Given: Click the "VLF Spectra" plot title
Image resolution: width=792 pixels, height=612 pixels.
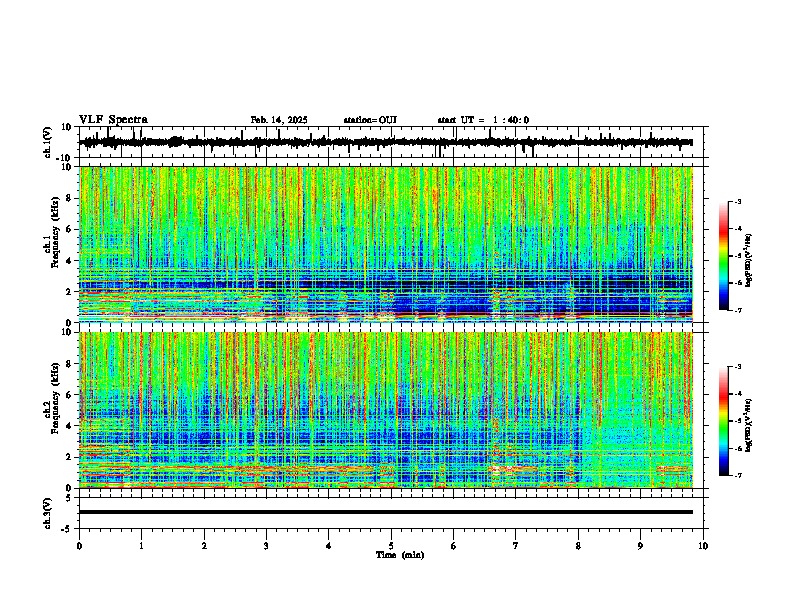Looking at the screenshot, I should click(x=113, y=120).
